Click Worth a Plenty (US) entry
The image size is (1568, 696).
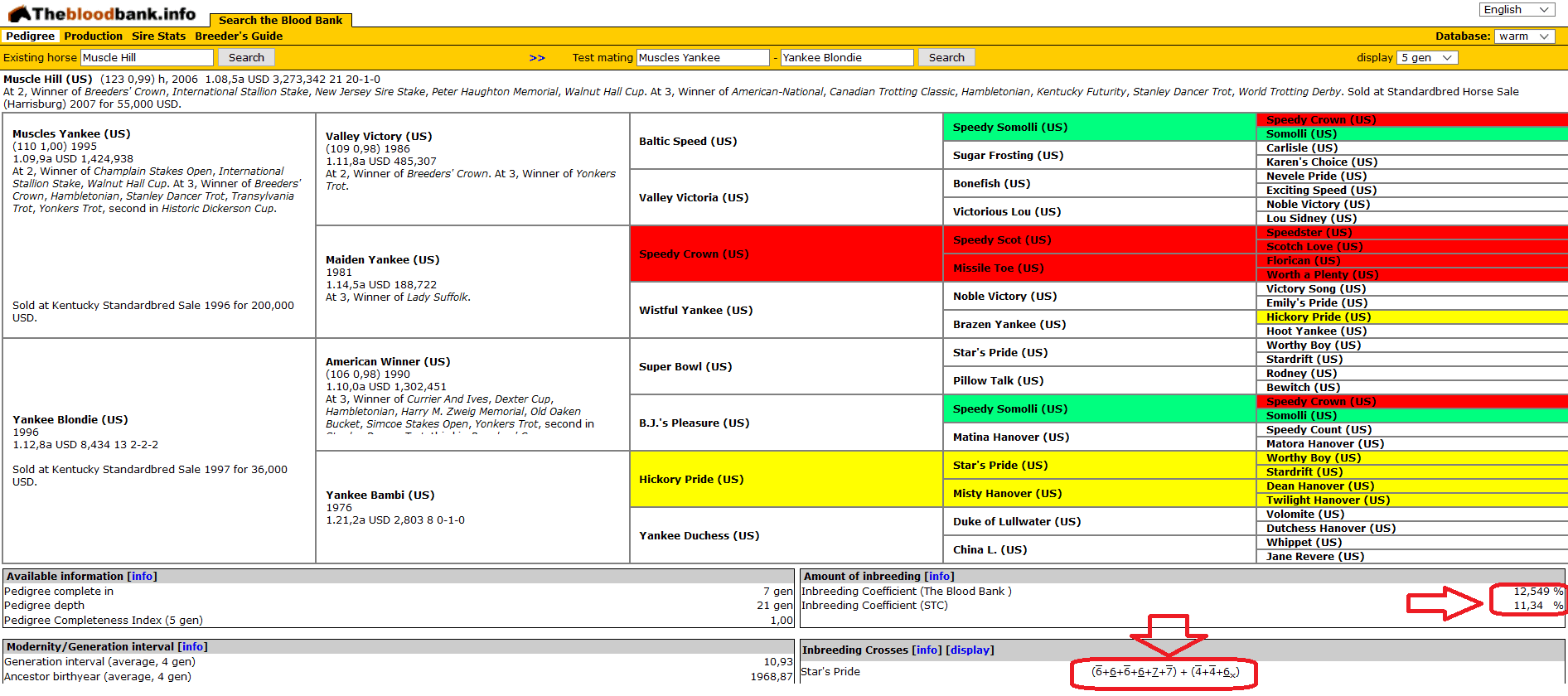[x=1323, y=274]
